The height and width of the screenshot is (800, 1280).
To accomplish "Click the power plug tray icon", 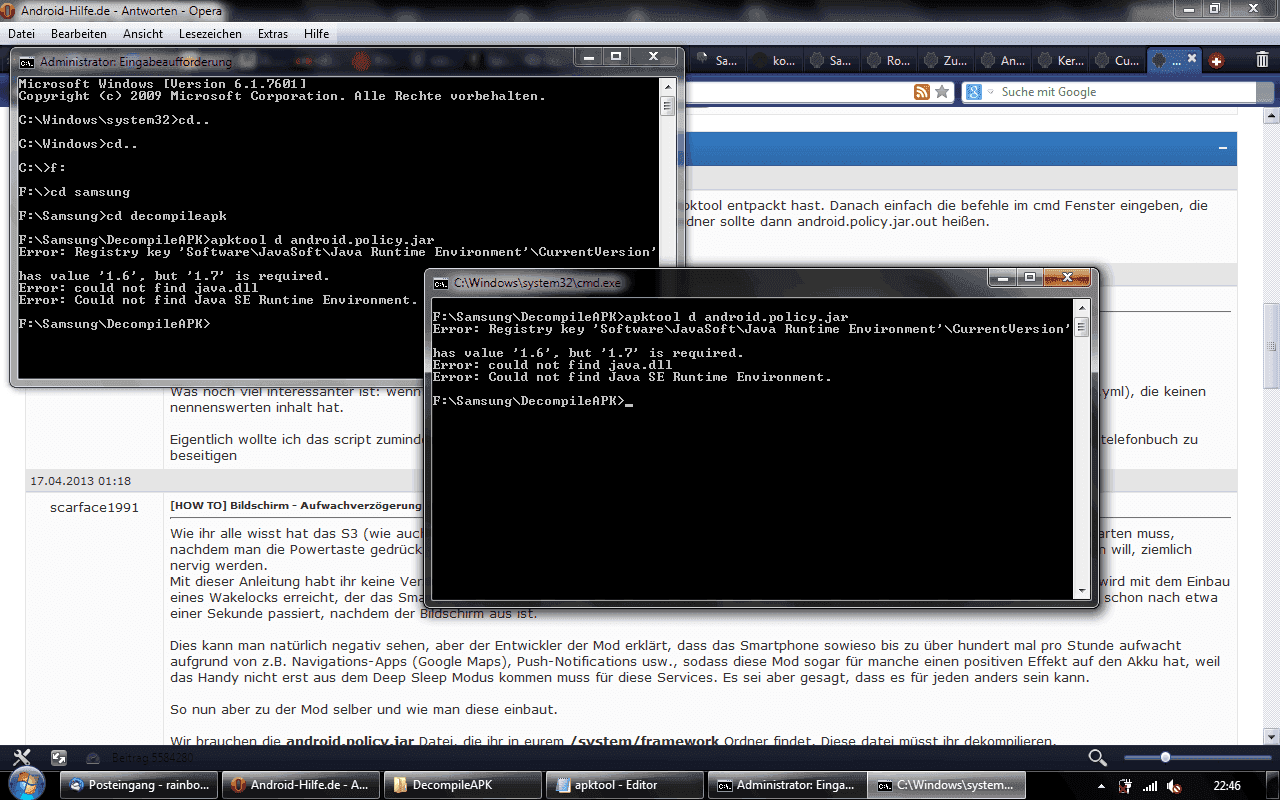I will (1125, 786).
